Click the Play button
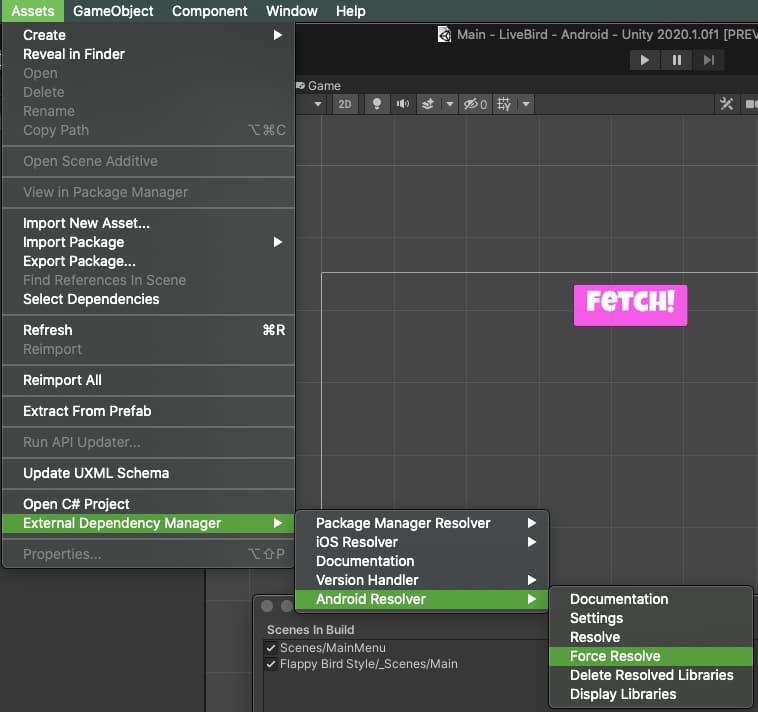 point(644,60)
